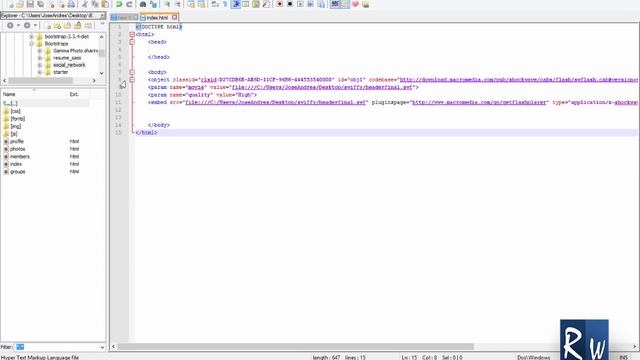The image size is (640, 360).
Task: Open the Replace dialog icon
Action: coord(153,4)
